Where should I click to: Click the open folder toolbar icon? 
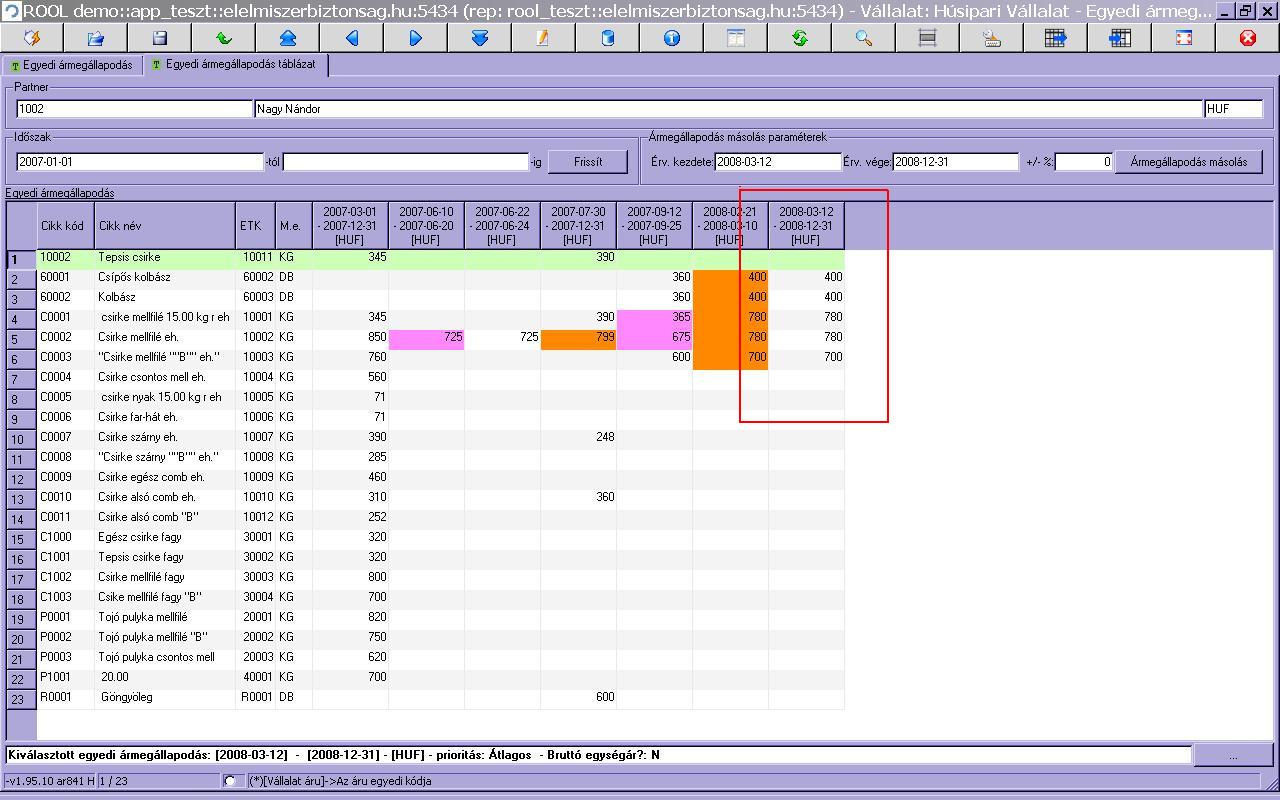(96, 38)
